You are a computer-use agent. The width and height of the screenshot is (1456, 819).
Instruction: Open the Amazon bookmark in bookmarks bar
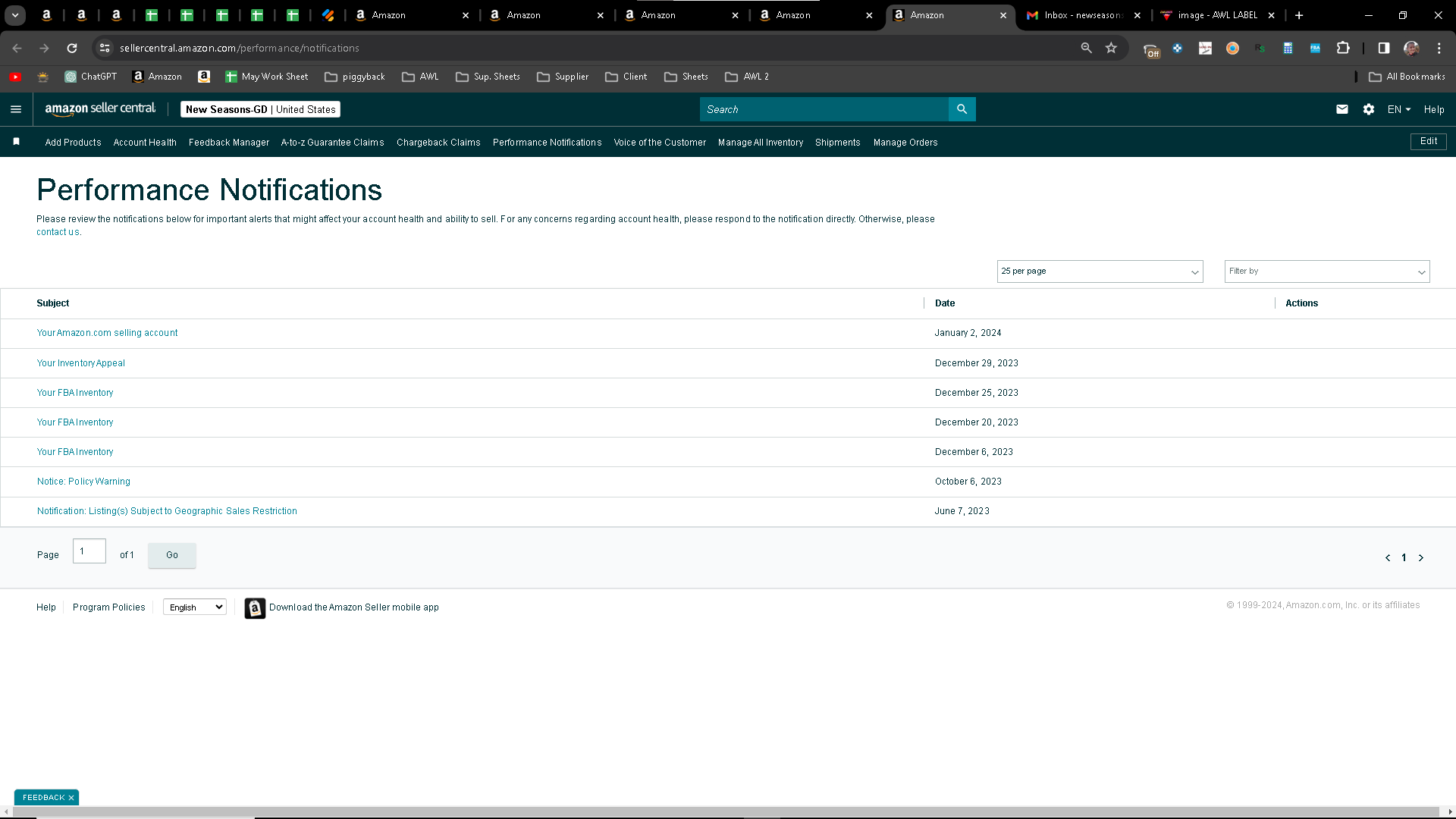click(x=158, y=77)
